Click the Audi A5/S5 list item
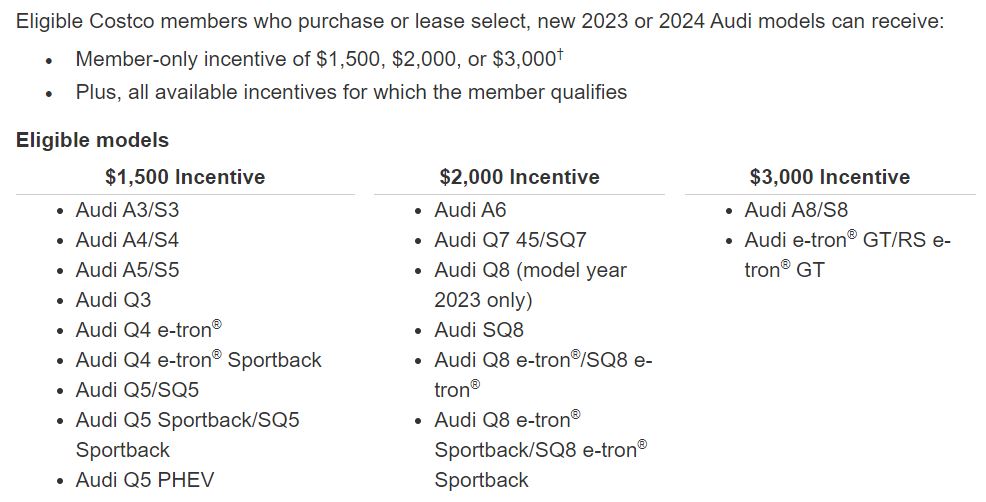This screenshot has width=986, height=502. 127,270
